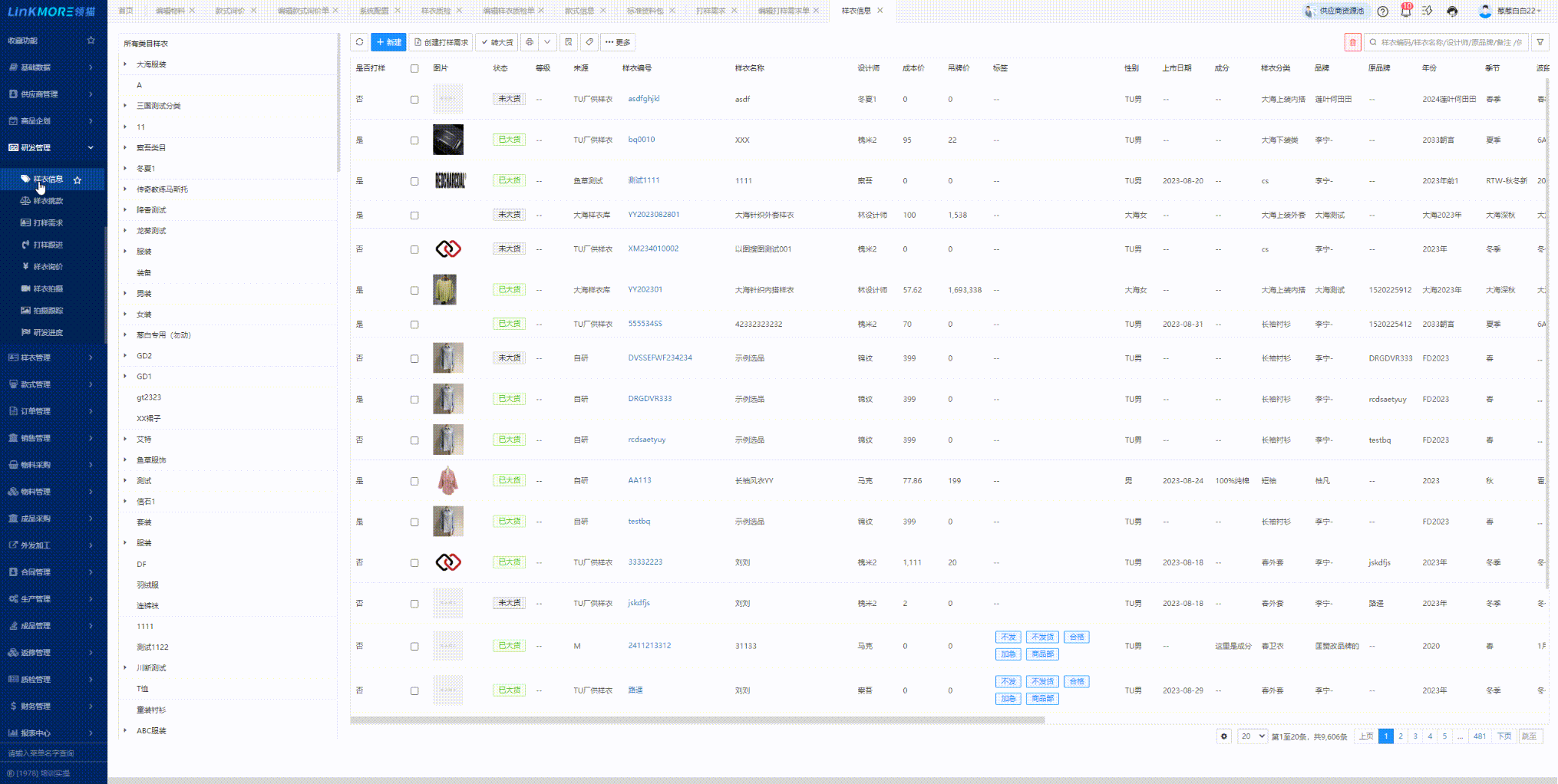This screenshot has height=784, width=1558.
Task: Open the notification bell with badge 10
Action: pyautogui.click(x=1405, y=11)
